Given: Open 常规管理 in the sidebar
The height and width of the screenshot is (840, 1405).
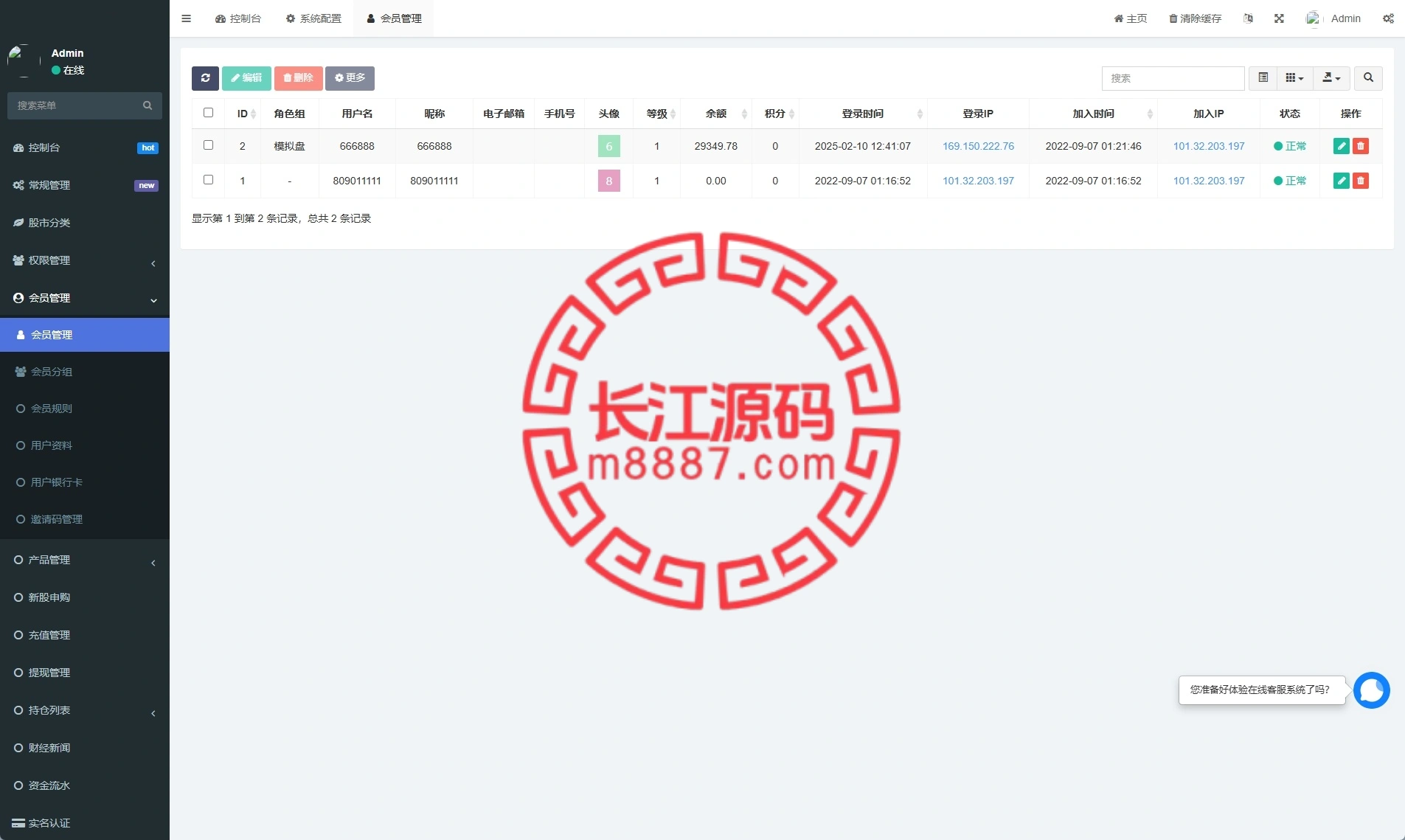Looking at the screenshot, I should point(85,185).
